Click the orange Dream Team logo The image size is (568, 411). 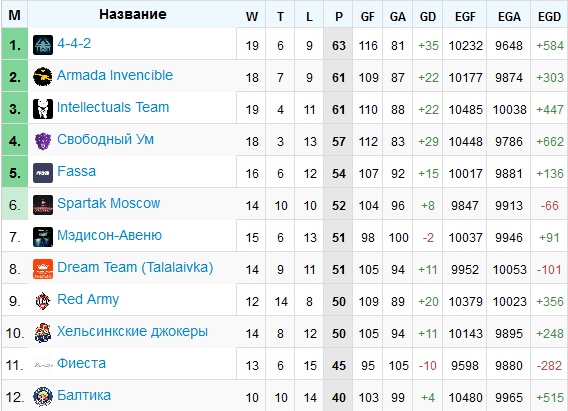(43, 269)
